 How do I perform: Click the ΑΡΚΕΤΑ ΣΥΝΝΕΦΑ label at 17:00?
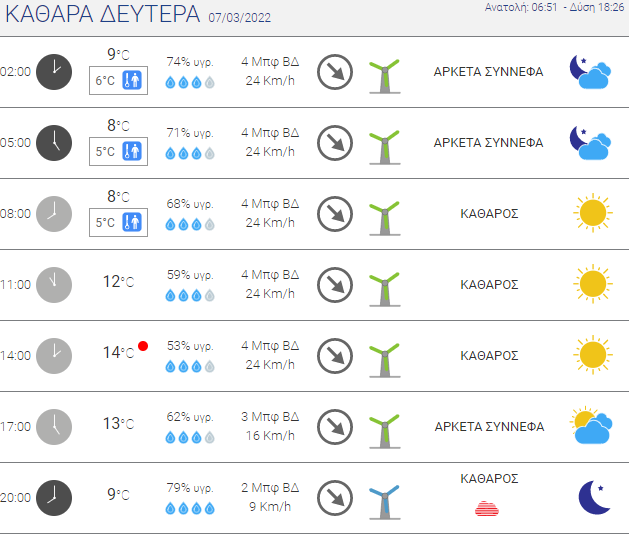coord(489,427)
